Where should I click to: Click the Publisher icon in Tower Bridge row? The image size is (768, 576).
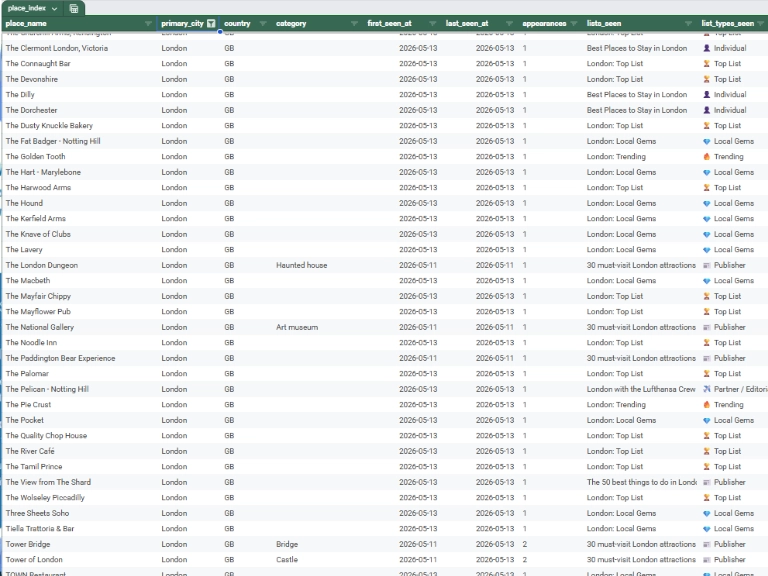706,544
